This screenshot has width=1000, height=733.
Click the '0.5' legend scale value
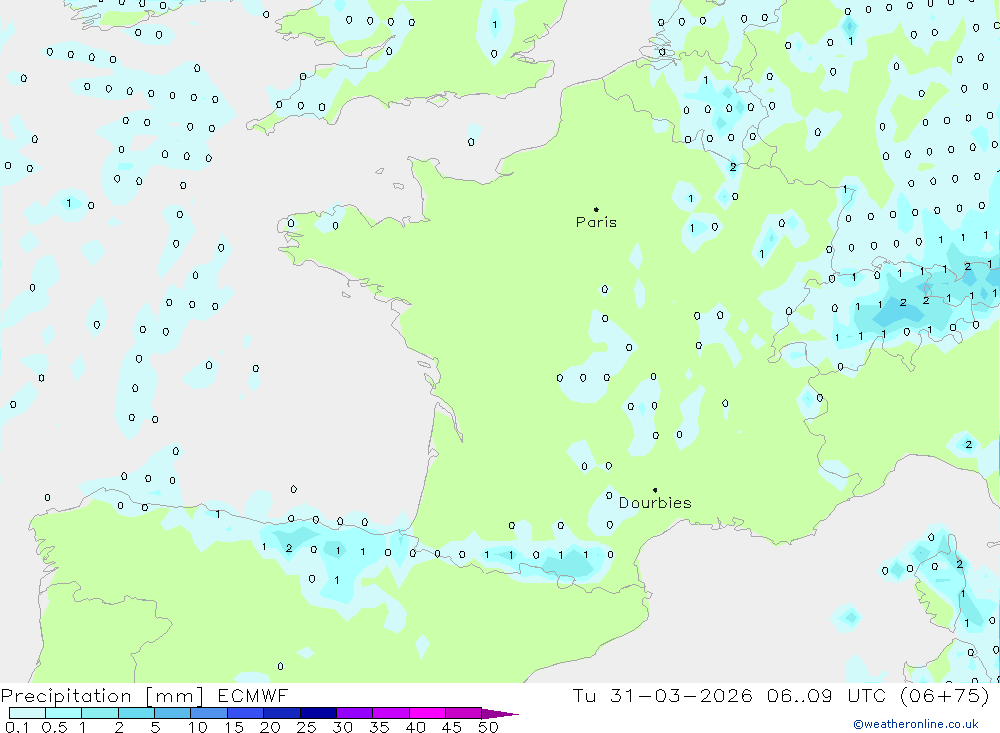pyautogui.click(x=54, y=727)
